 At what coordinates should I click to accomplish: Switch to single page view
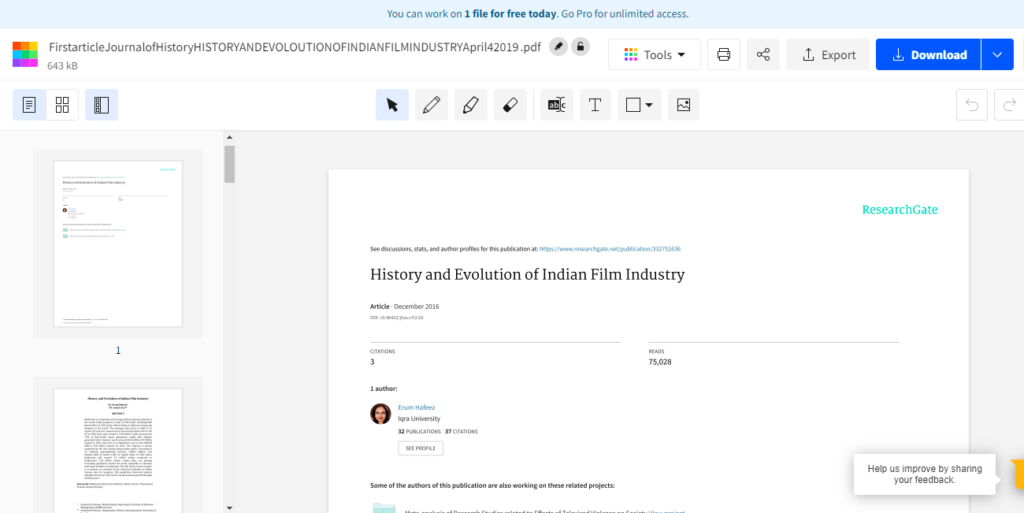30,105
